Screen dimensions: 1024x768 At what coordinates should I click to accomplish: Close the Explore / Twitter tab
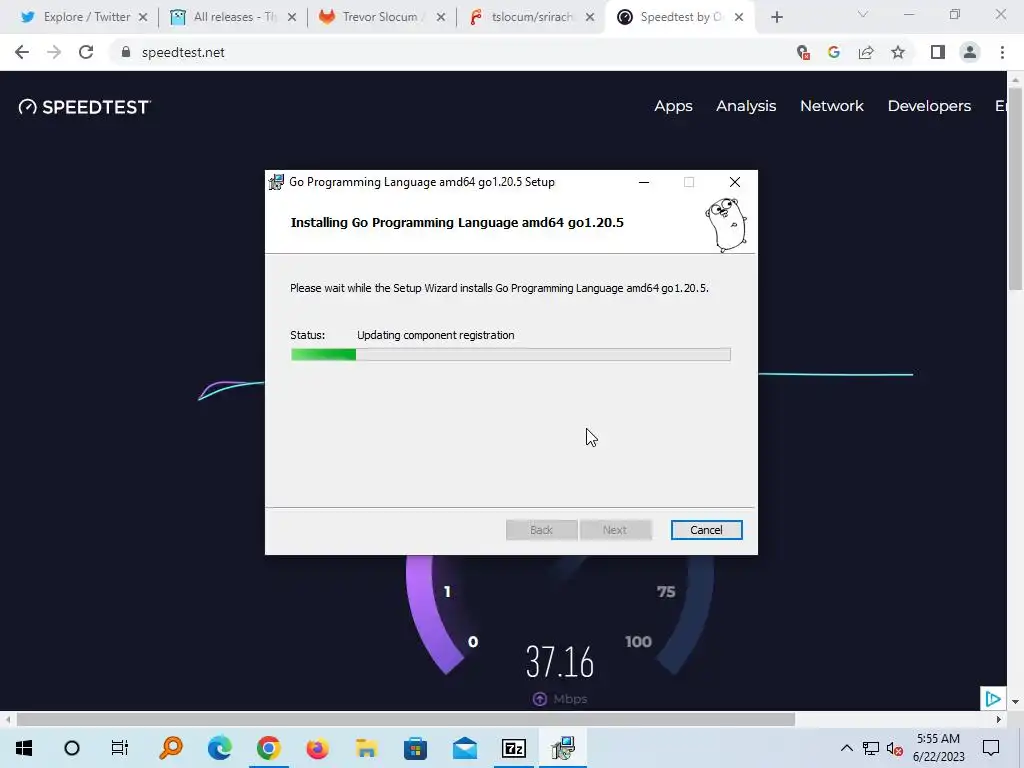tap(143, 17)
